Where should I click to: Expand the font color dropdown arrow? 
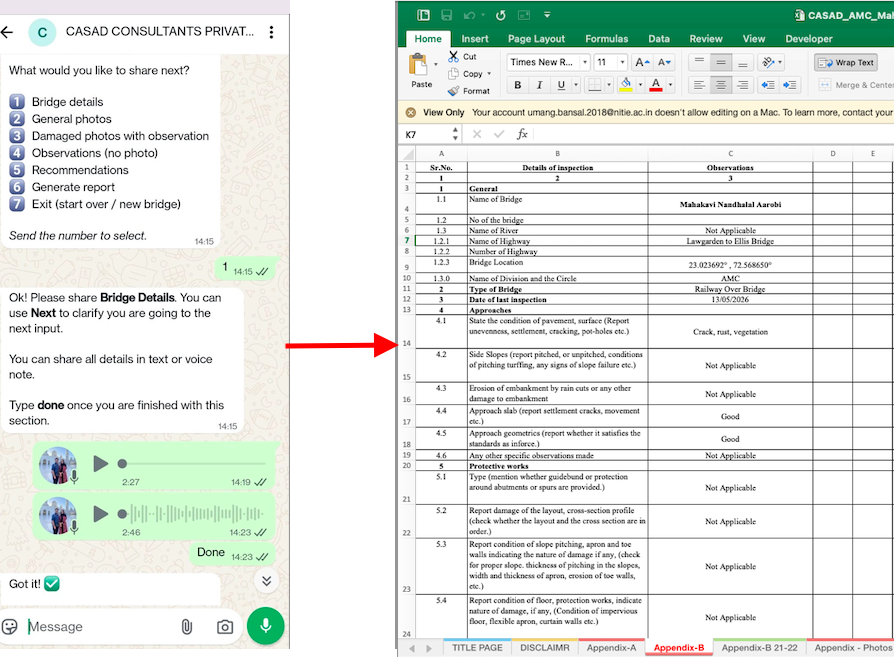pyautogui.click(x=670, y=85)
